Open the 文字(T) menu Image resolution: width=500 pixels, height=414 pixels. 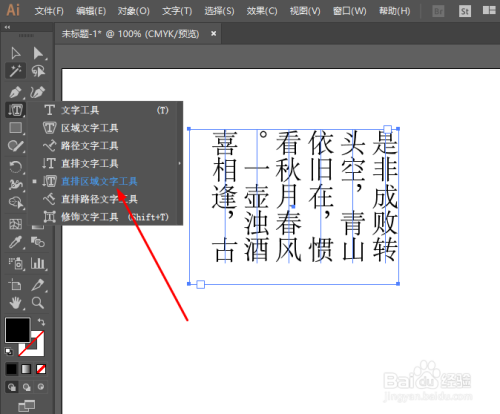point(177,11)
